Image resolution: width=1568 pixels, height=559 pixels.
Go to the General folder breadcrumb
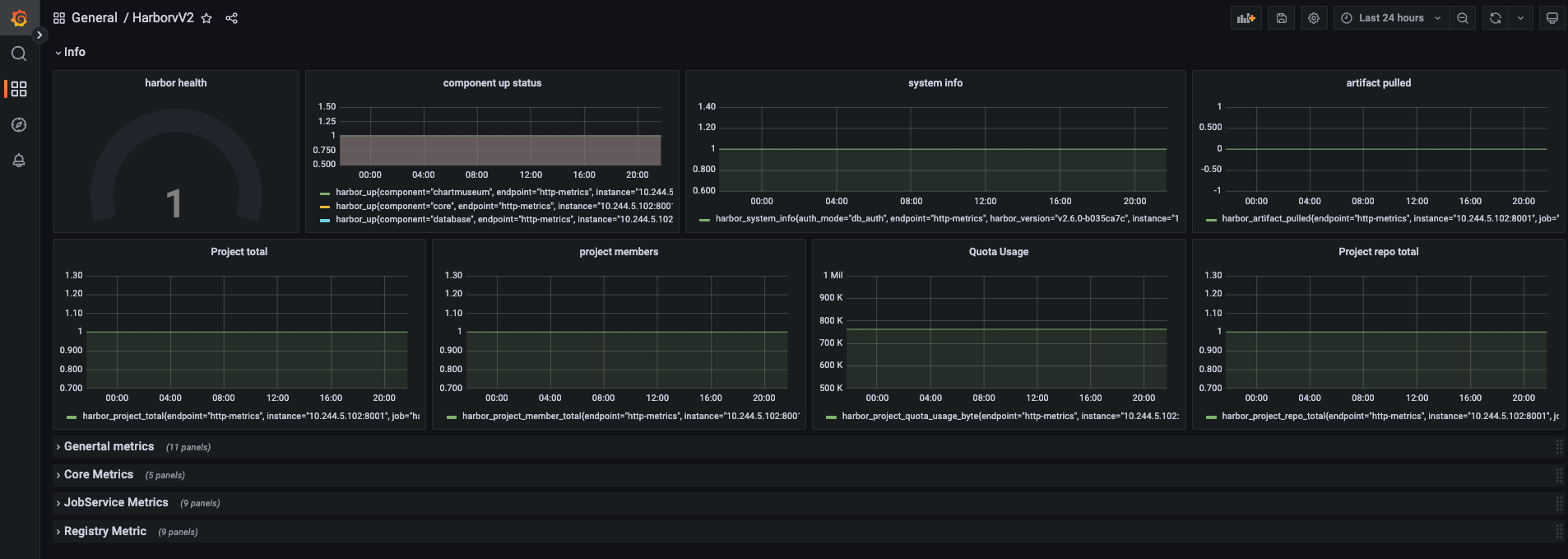click(x=95, y=18)
